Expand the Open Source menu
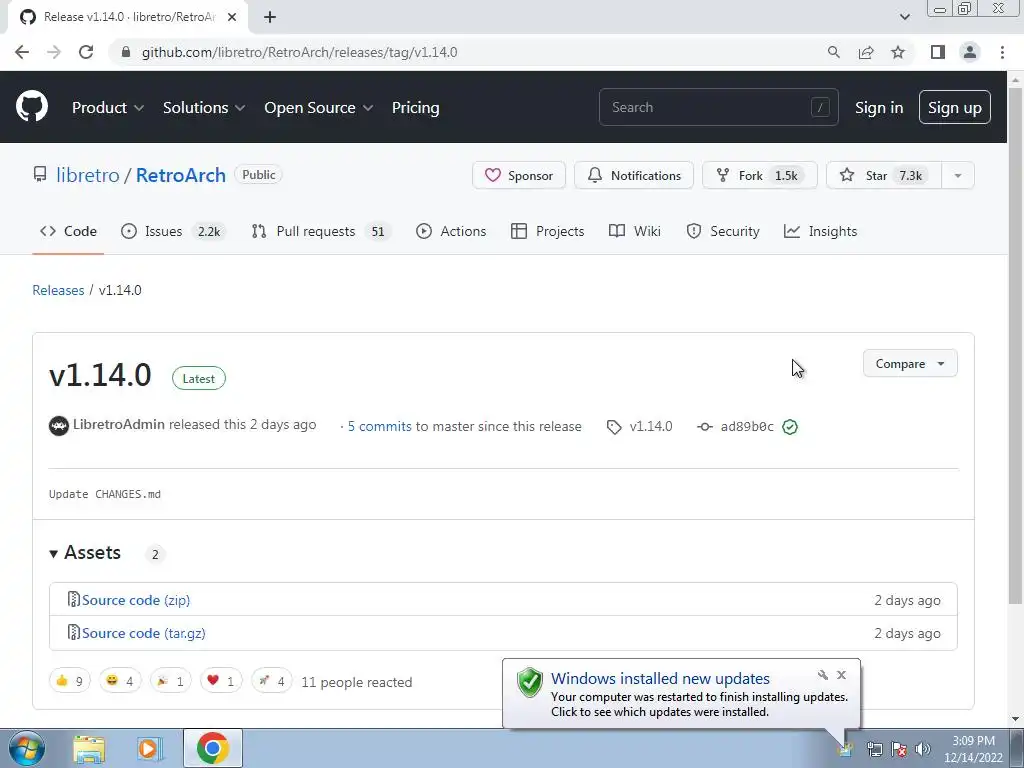The image size is (1024, 768). click(319, 108)
